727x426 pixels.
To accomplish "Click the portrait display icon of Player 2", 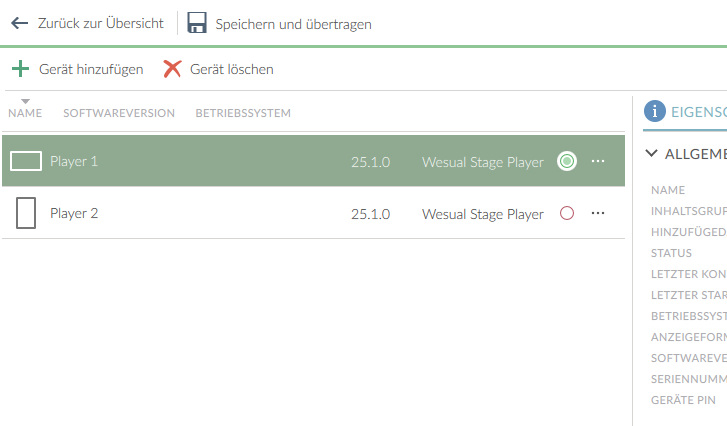I will [26, 213].
